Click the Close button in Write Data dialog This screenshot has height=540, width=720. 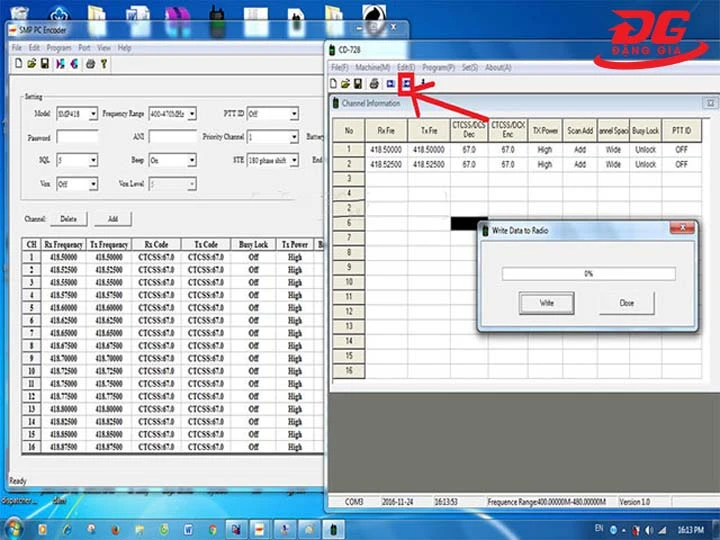[x=626, y=303]
